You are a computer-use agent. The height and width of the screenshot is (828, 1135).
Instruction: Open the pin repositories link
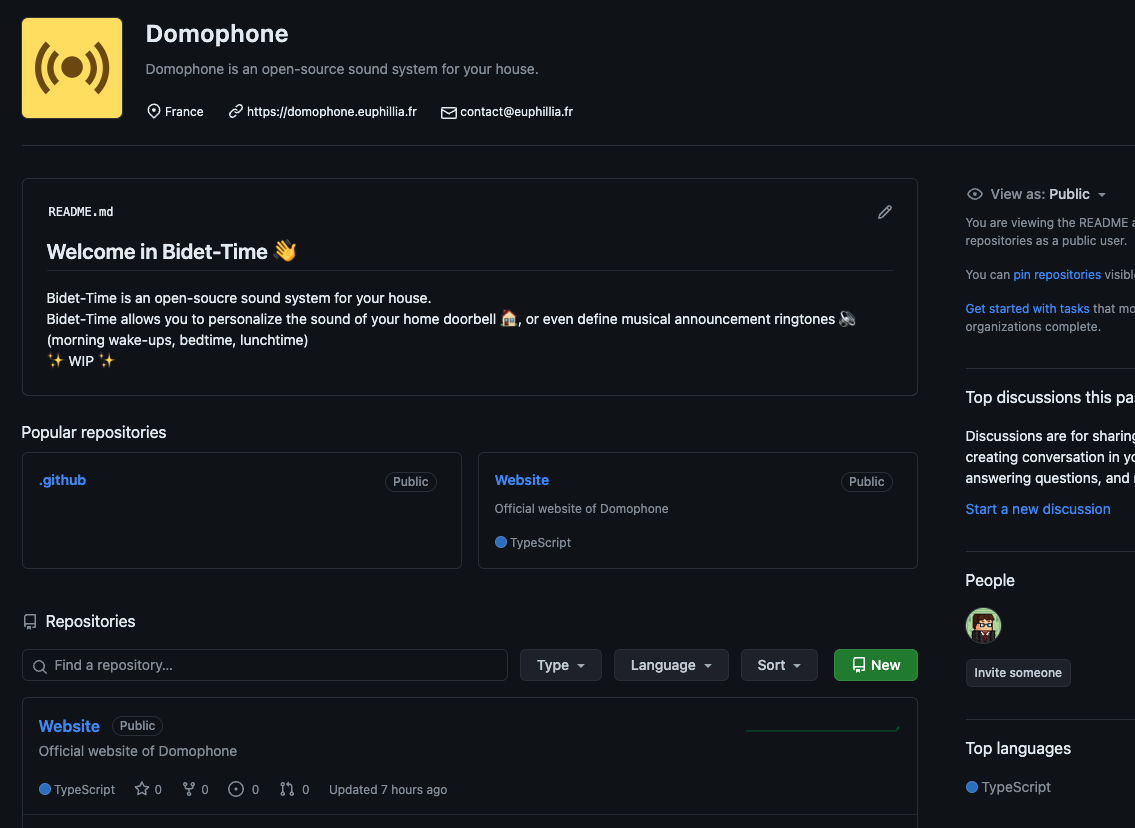pos(1057,274)
